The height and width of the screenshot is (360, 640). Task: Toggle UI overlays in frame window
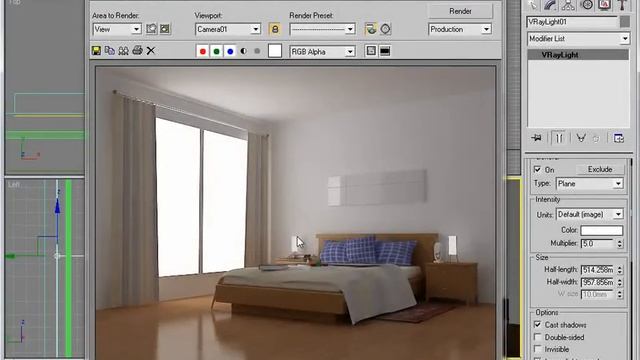371,51
